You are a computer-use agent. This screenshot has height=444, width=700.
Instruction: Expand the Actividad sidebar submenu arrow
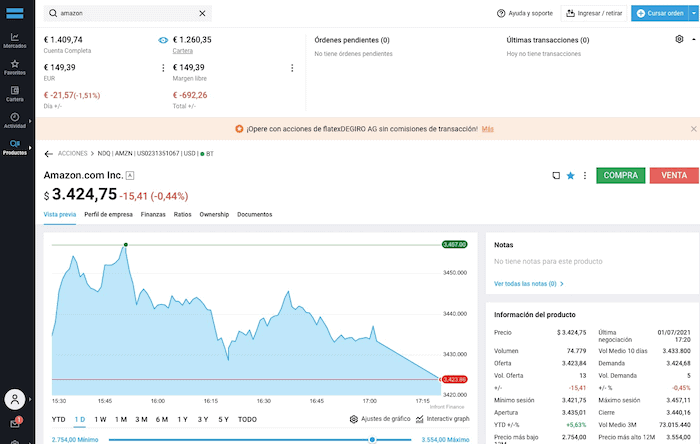point(30,121)
